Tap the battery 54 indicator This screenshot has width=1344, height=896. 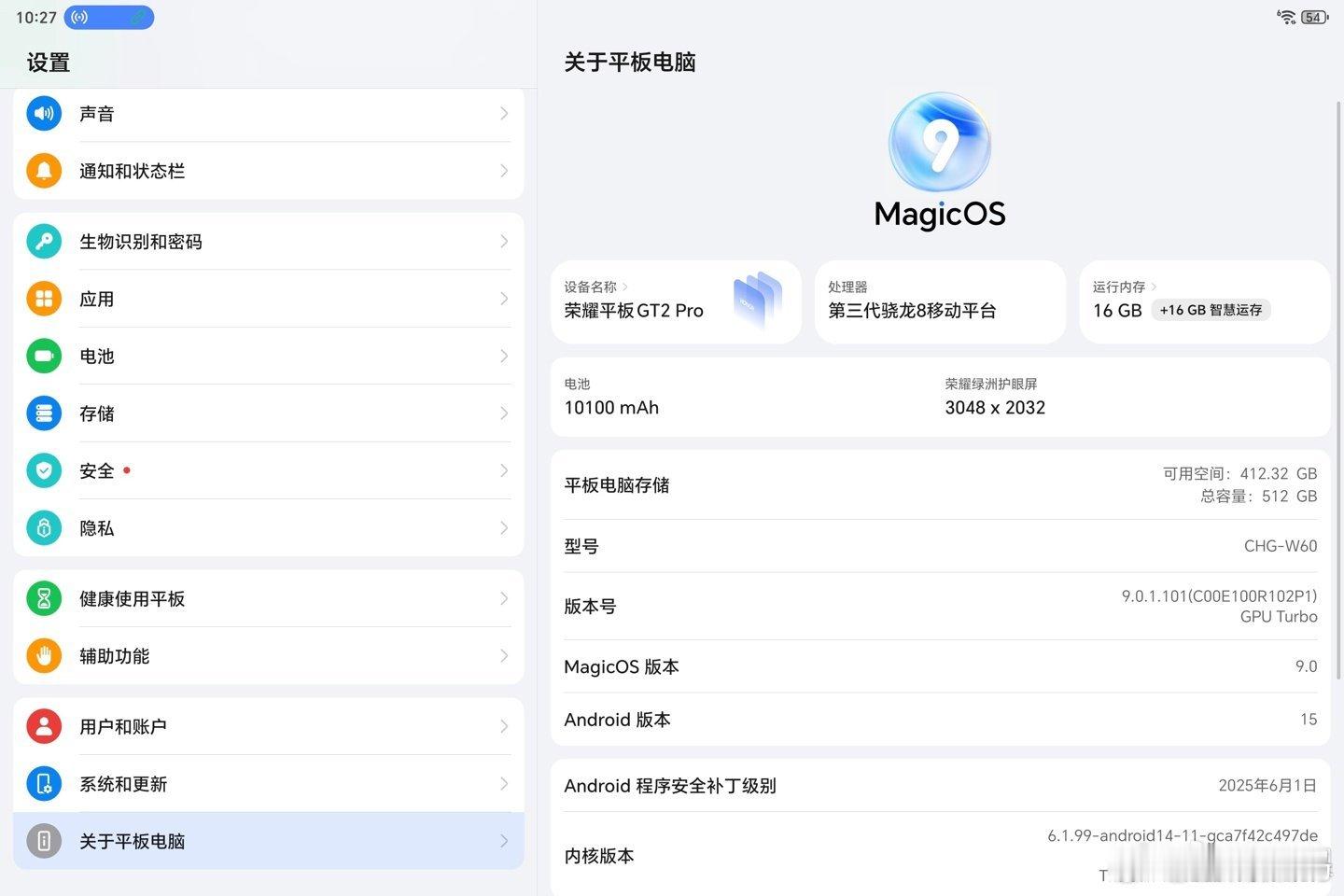point(1315,17)
